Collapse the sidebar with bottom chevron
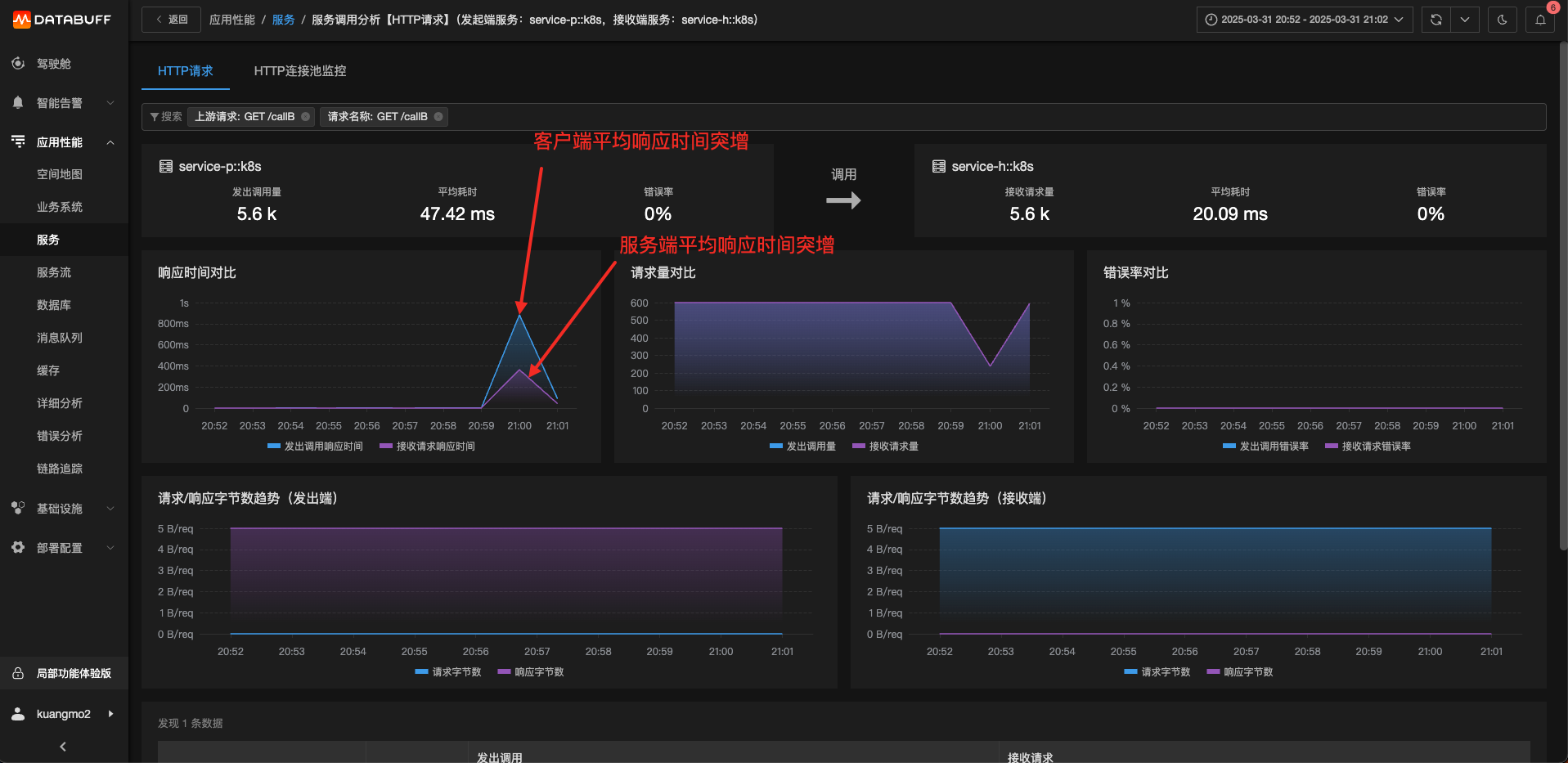Screen dimensions: 1568x763 (x=63, y=746)
